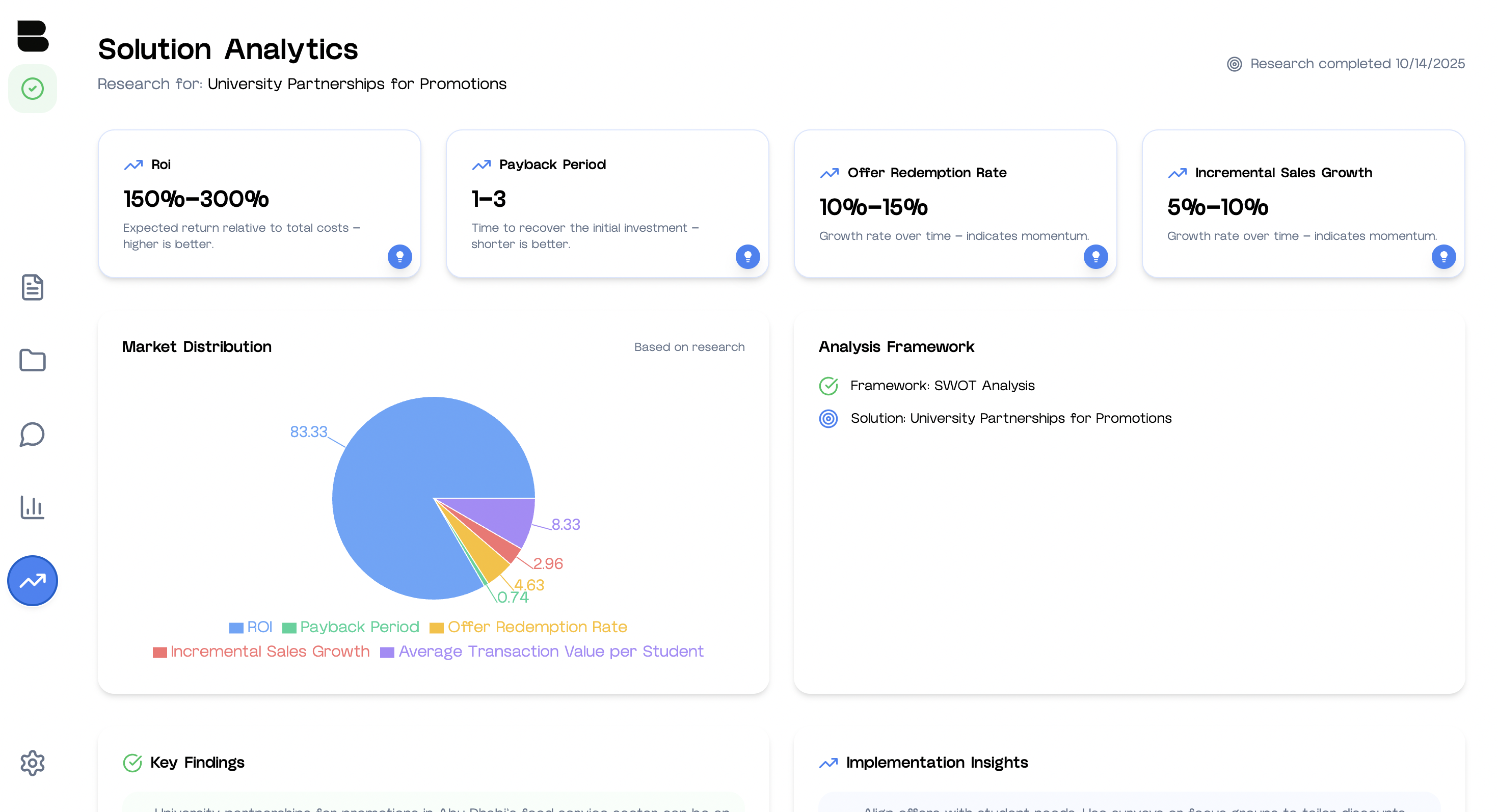Click the Implementation Insights heading
1498x812 pixels.
(x=937, y=763)
